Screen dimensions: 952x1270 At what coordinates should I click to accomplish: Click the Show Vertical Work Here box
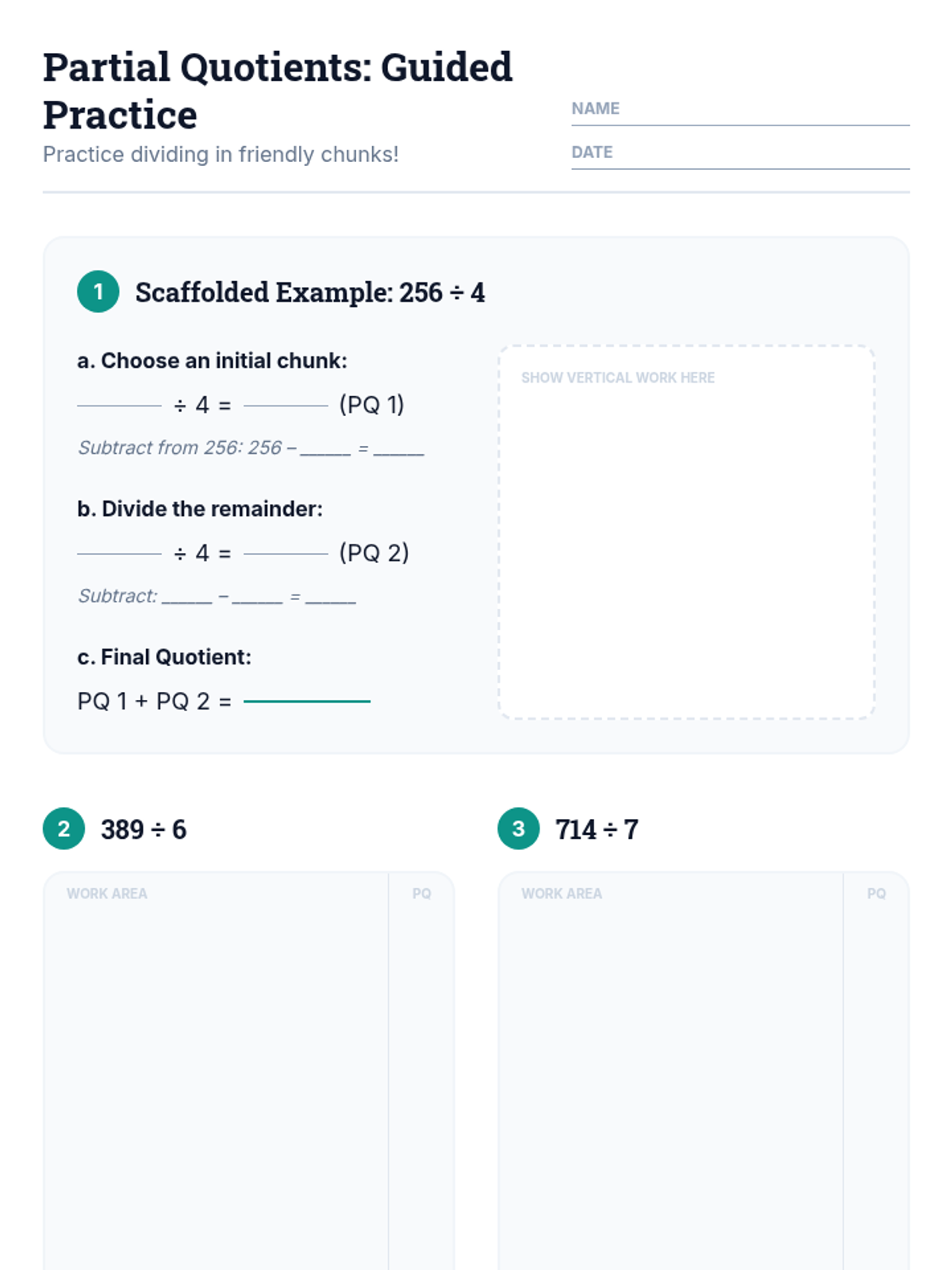click(687, 533)
